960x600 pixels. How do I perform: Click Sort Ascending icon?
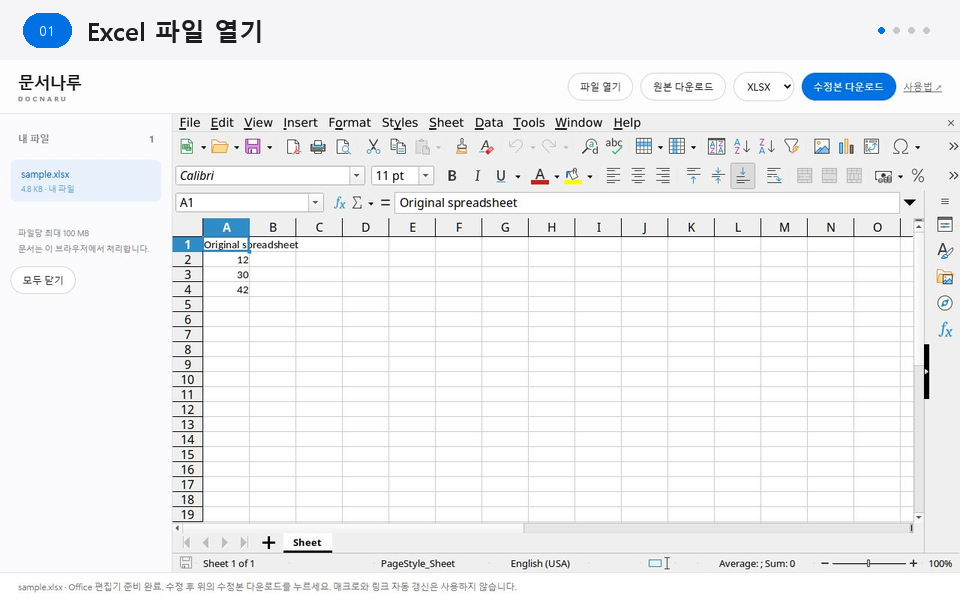tap(742, 146)
